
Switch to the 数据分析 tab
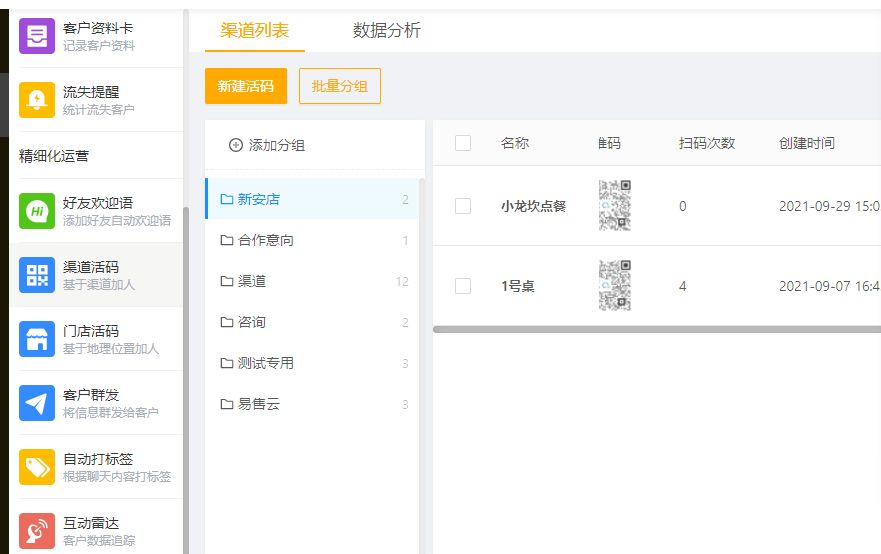[387, 30]
